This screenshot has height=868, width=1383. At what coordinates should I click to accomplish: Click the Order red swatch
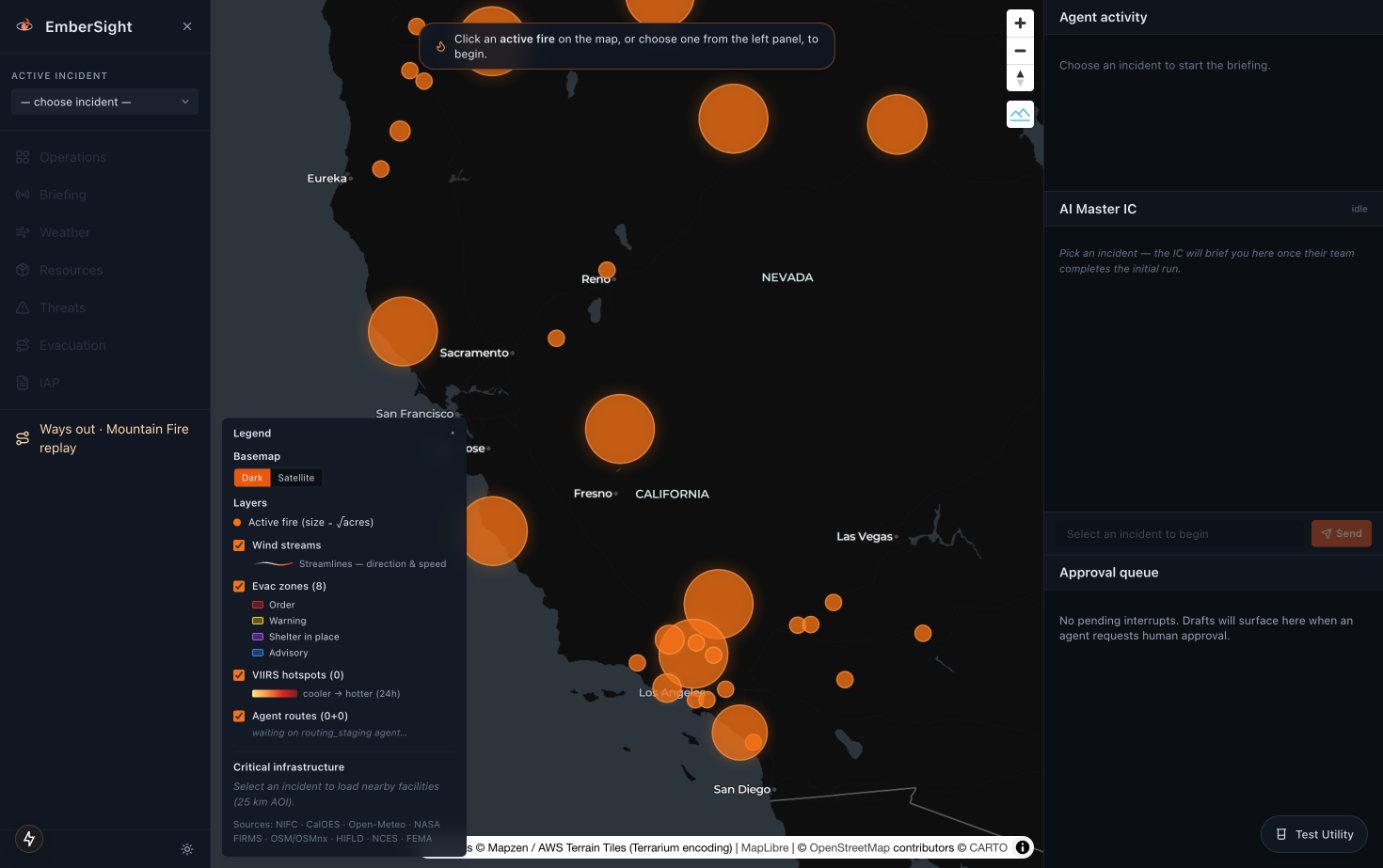[x=257, y=605]
